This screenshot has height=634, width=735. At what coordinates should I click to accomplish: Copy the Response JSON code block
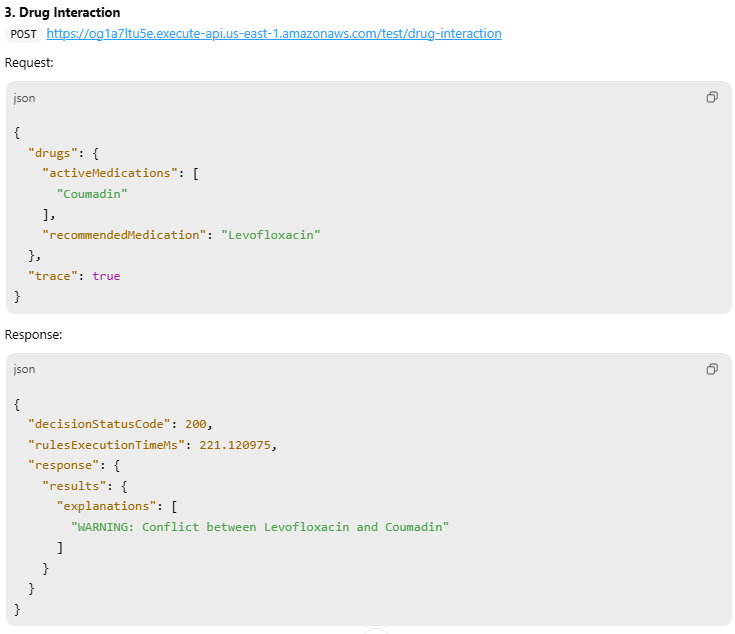coord(712,369)
